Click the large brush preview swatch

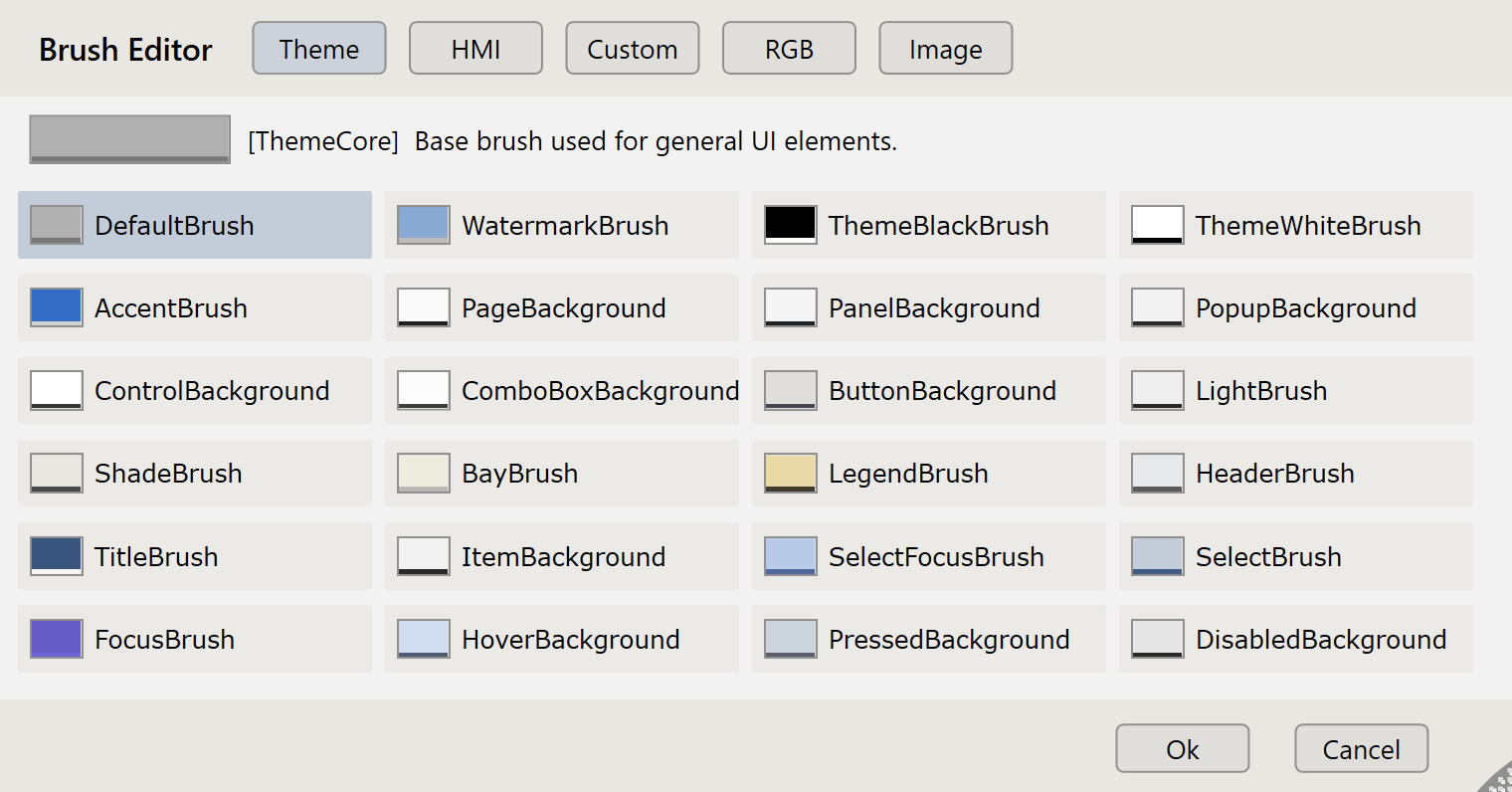coord(130,139)
